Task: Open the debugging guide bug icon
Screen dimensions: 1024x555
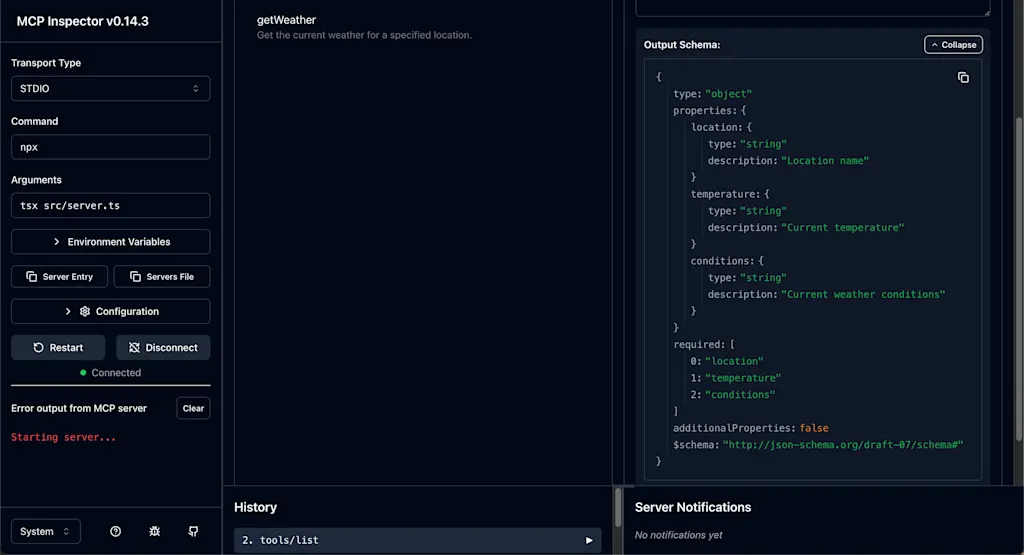Action: (155, 531)
